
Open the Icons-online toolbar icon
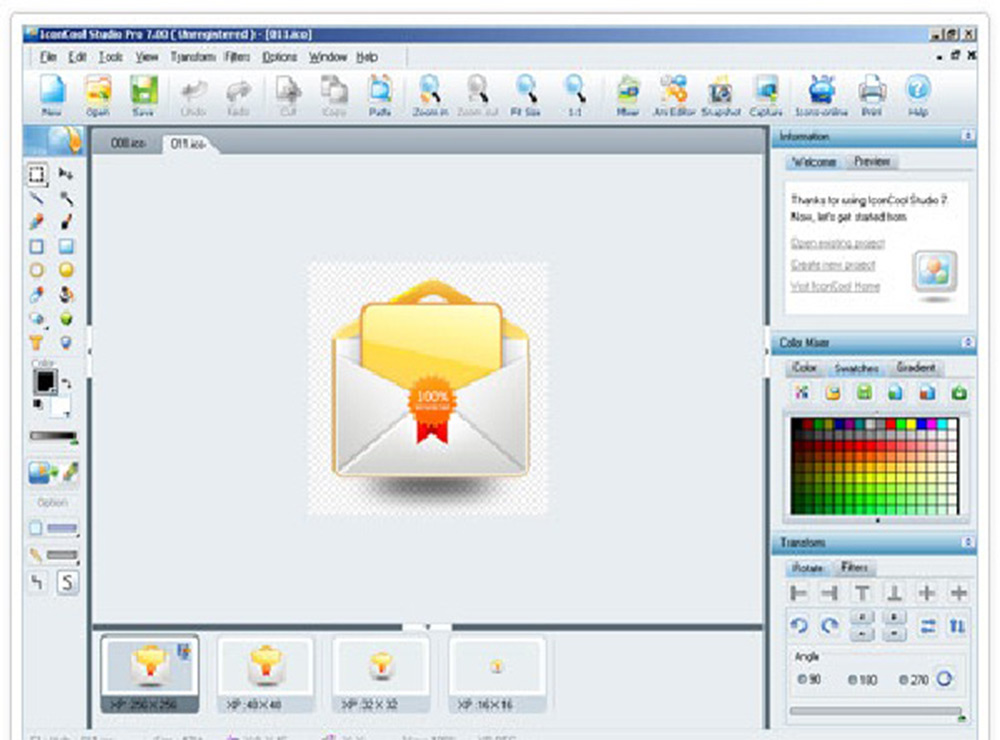coord(821,95)
